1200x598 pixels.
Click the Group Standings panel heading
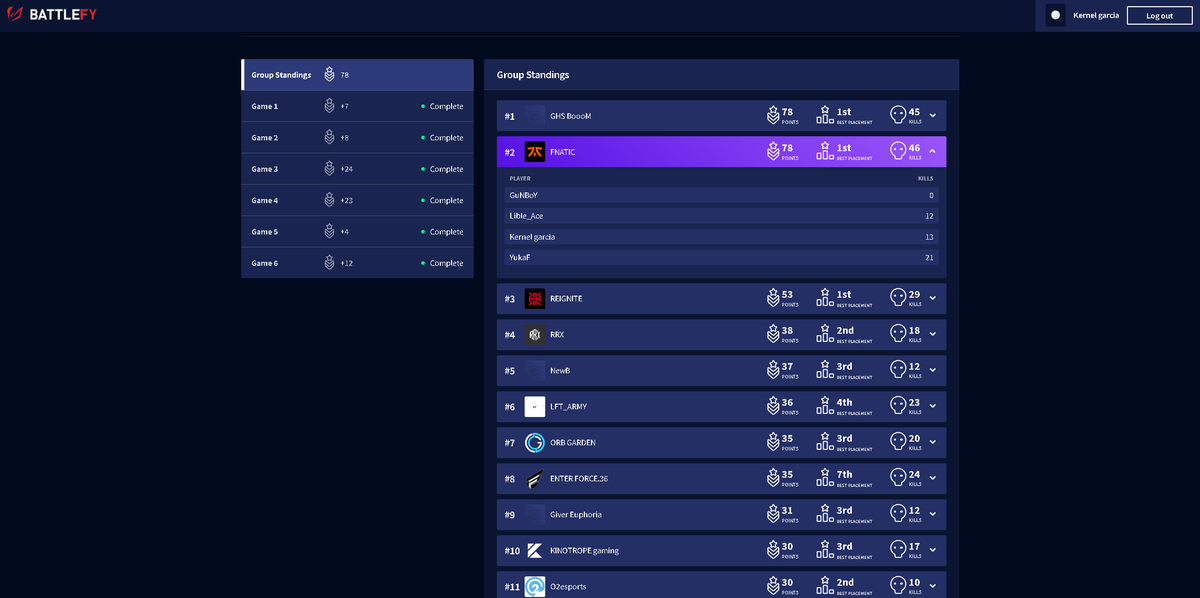(x=533, y=75)
